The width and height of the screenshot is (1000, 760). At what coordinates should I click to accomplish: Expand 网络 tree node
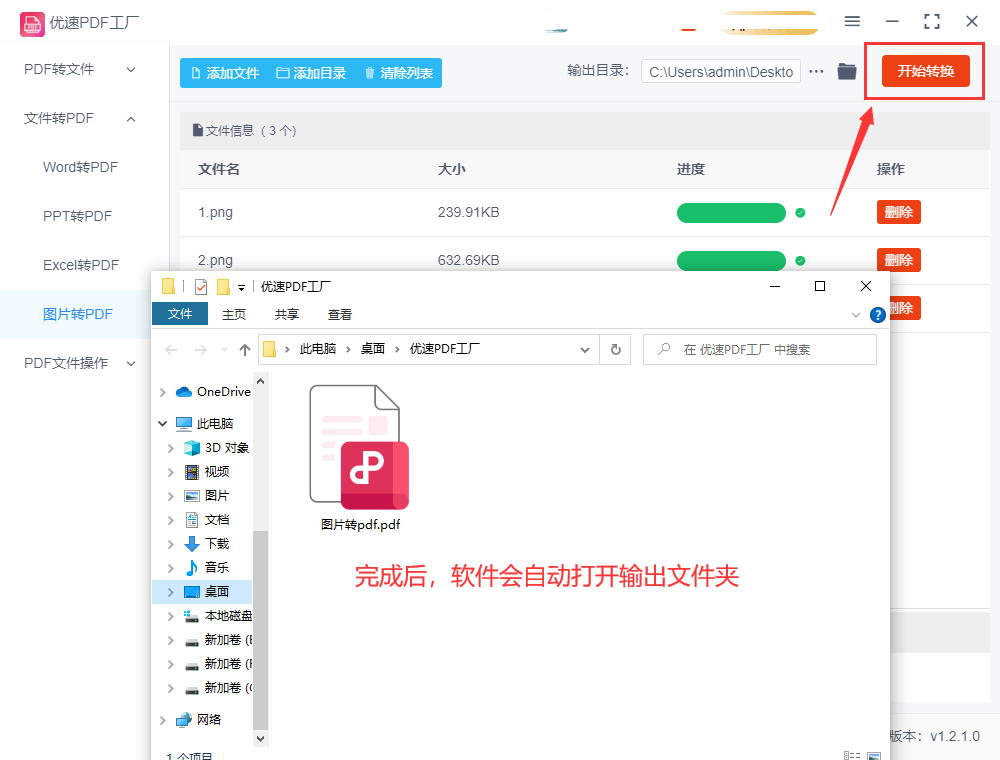pos(162,720)
